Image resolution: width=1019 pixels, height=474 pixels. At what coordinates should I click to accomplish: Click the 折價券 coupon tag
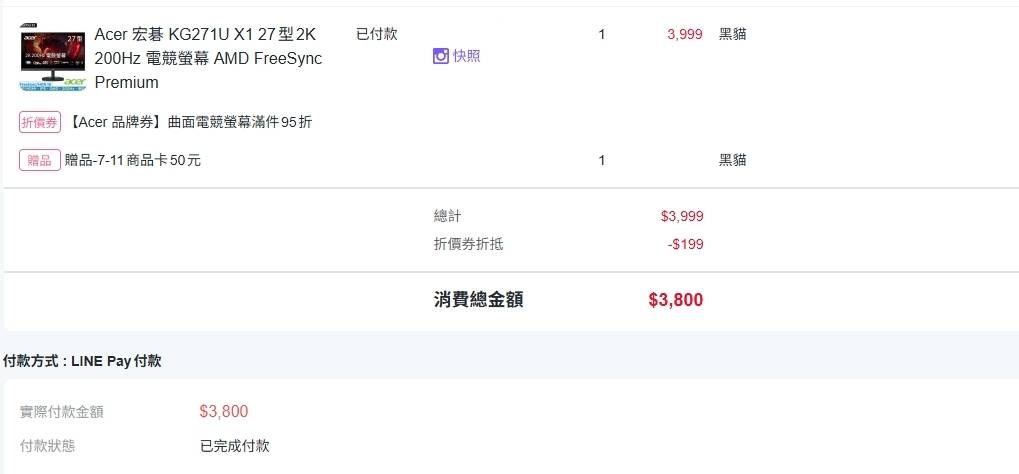[40, 122]
